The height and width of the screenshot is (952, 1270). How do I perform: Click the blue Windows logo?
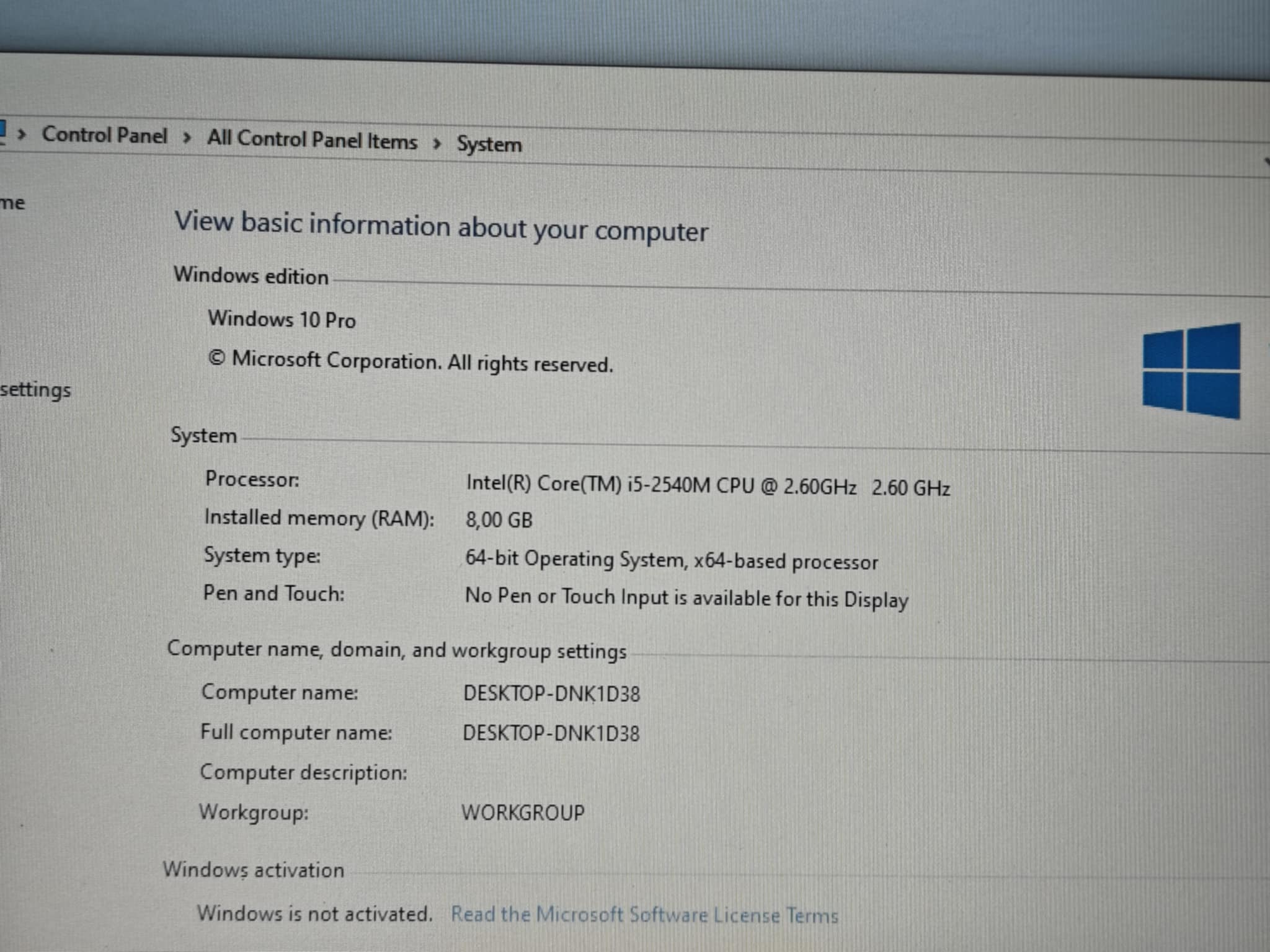click(1191, 371)
